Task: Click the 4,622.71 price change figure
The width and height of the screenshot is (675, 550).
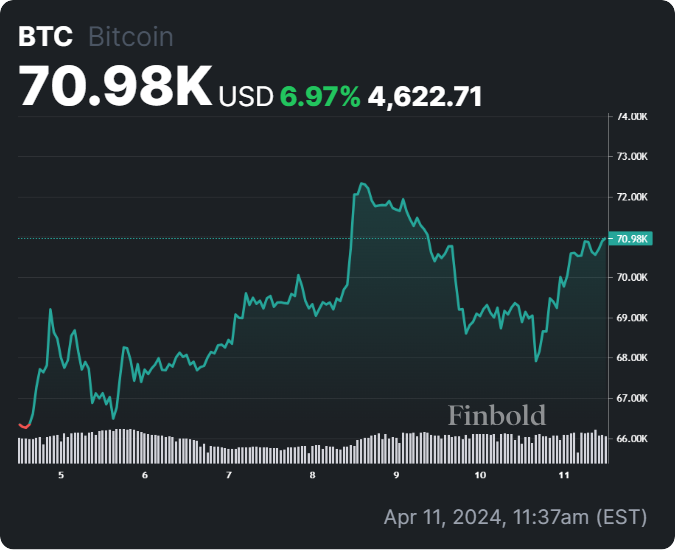Action: click(x=425, y=96)
